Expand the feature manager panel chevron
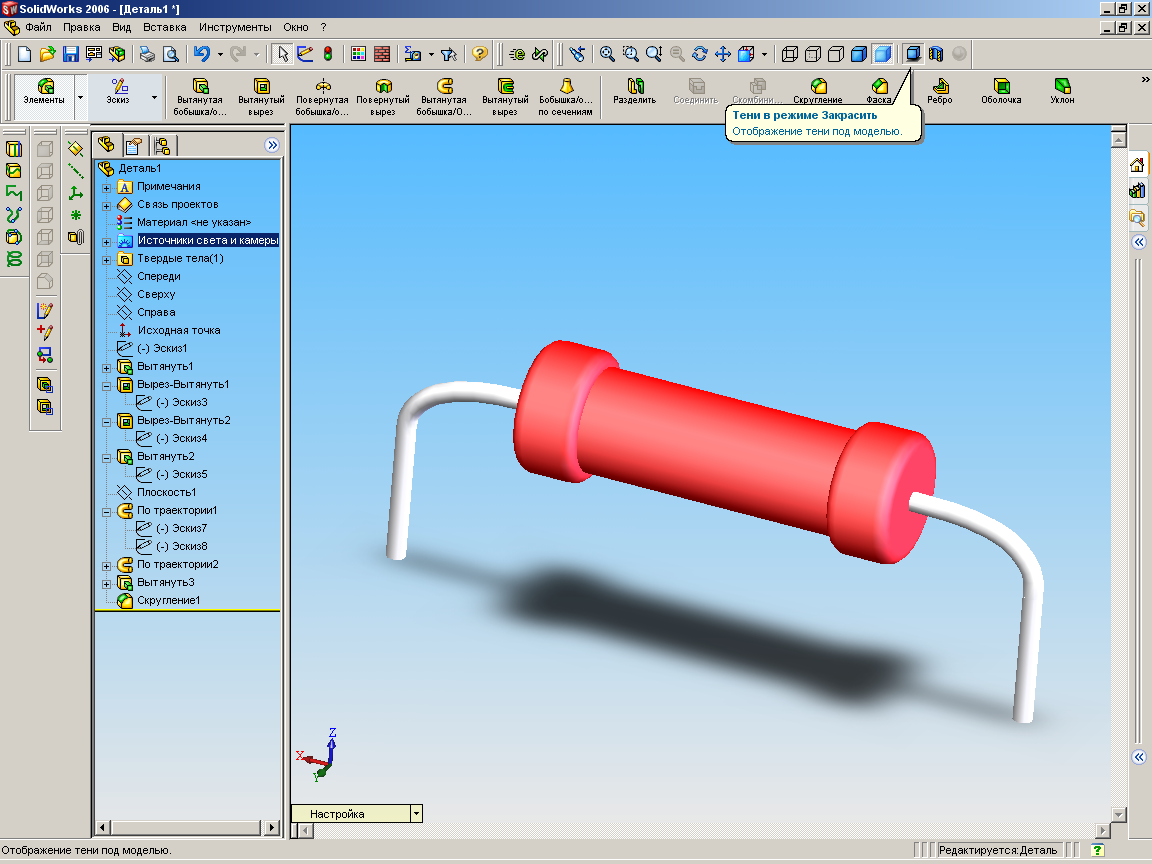 pyautogui.click(x=273, y=145)
